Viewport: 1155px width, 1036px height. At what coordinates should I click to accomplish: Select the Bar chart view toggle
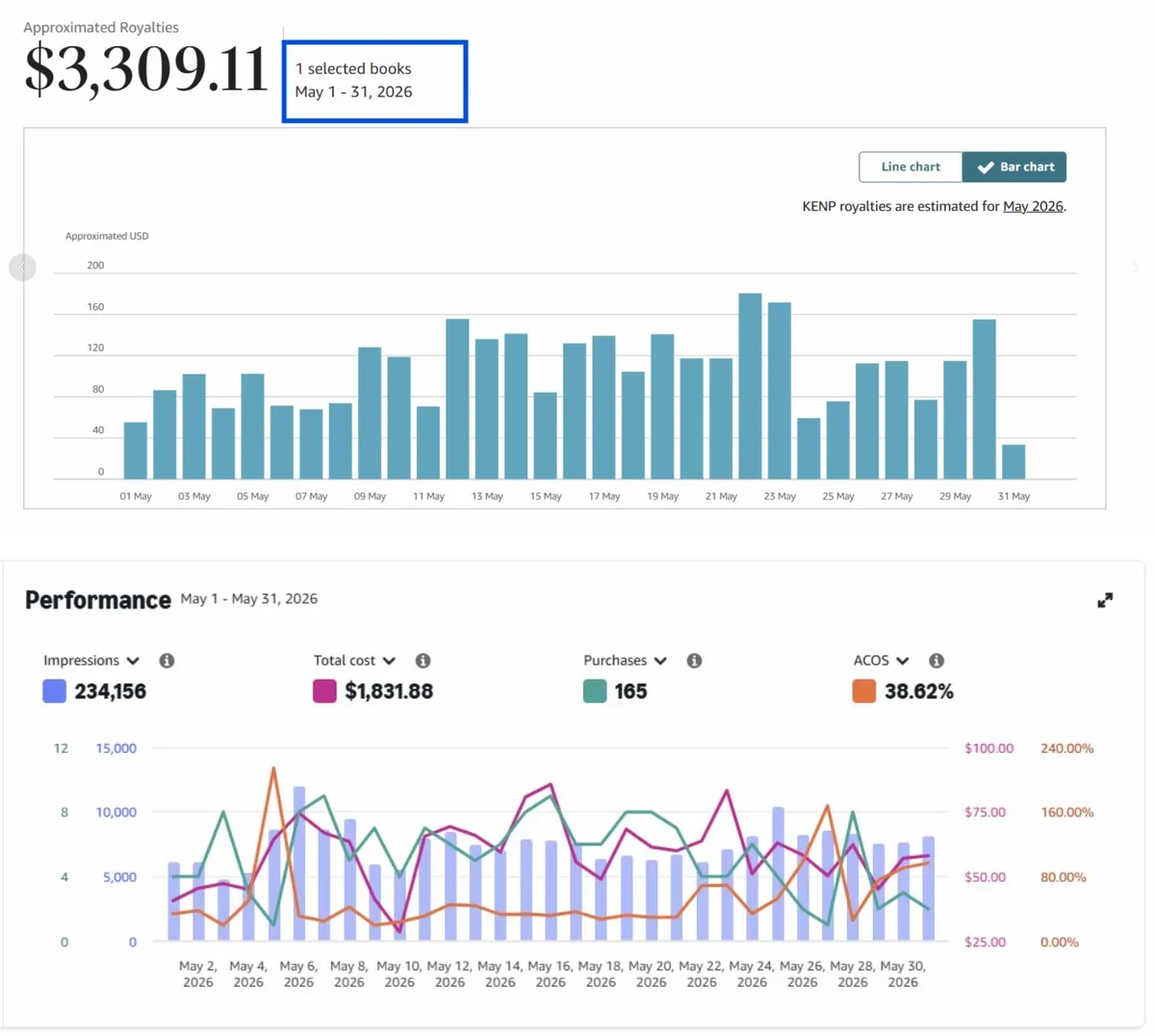[x=1014, y=167]
